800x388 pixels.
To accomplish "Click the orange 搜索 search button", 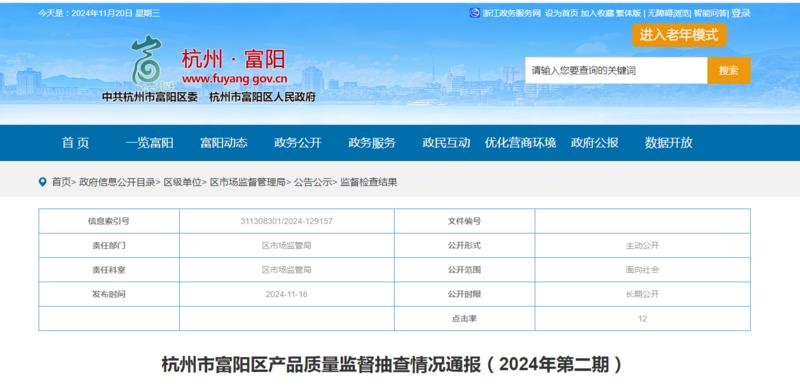I will [729, 70].
